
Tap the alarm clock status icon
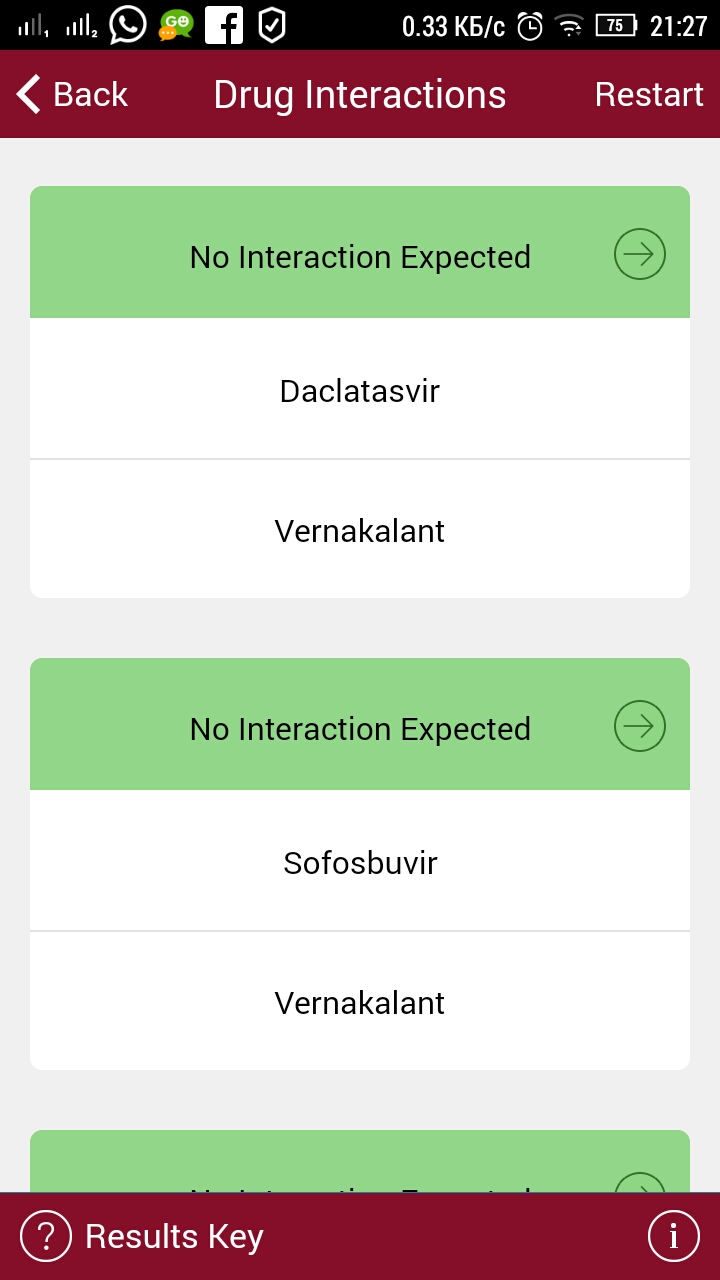tap(529, 27)
